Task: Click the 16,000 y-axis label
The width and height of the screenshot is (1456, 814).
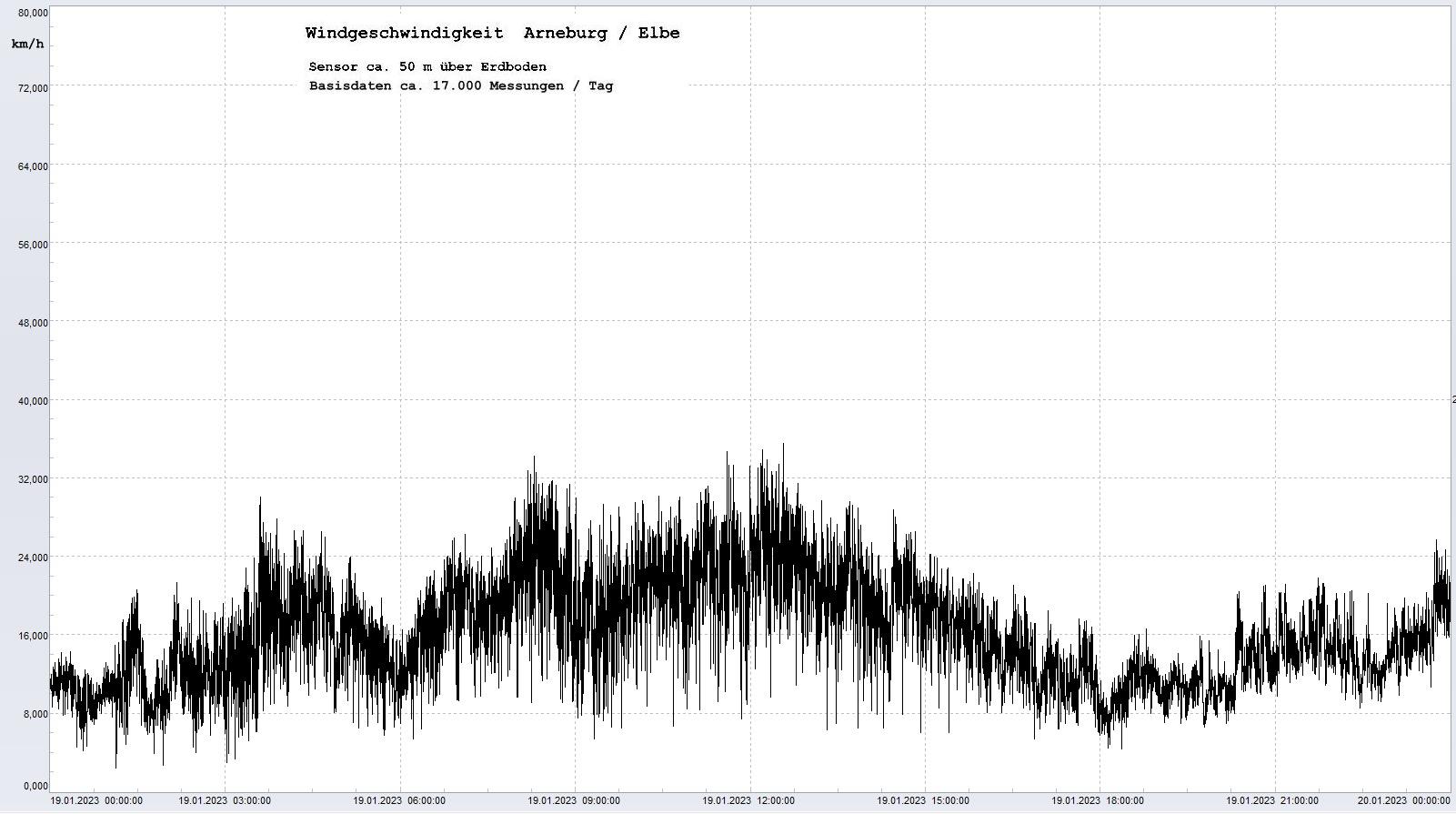Action: [33, 636]
